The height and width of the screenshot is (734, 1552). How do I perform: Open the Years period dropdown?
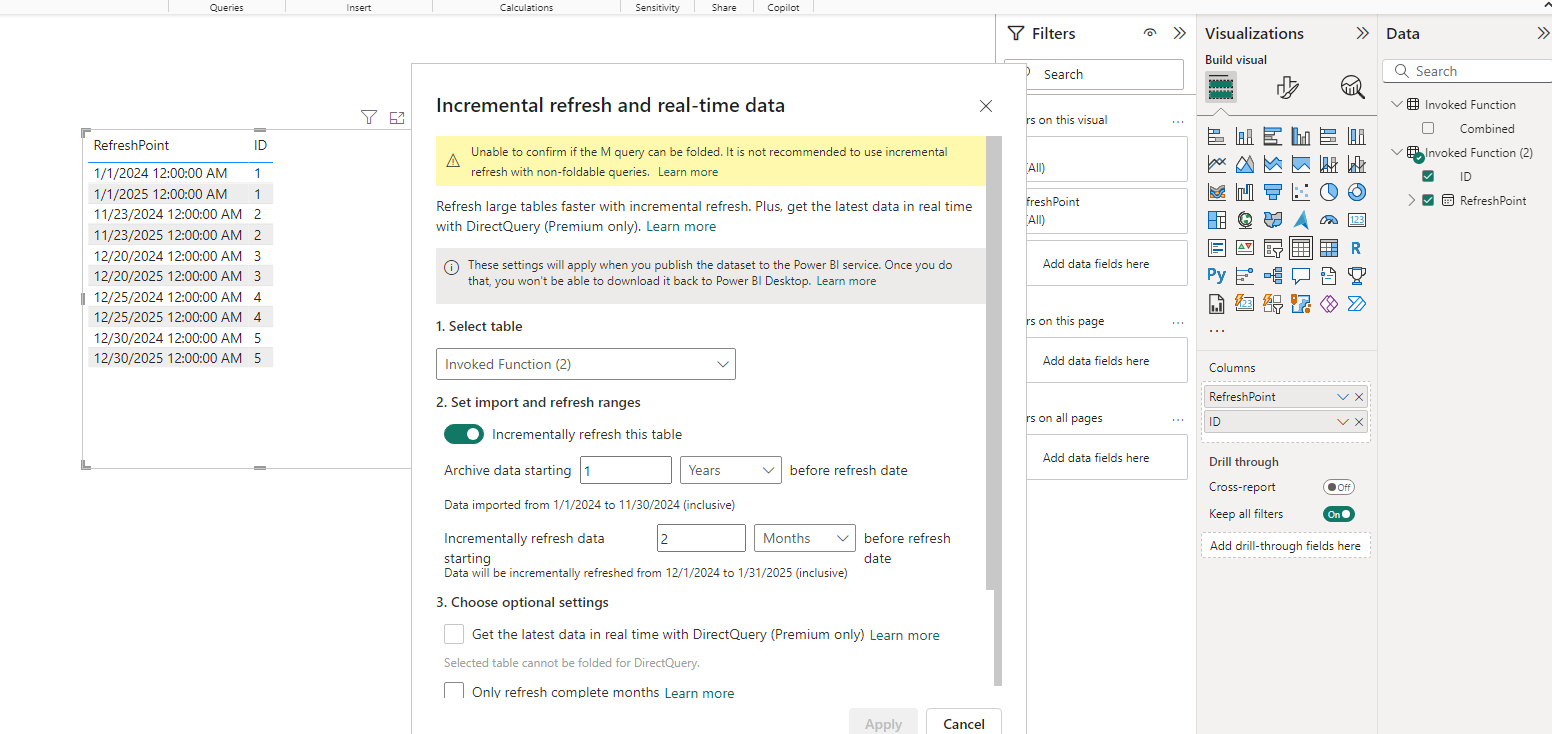[x=730, y=470]
